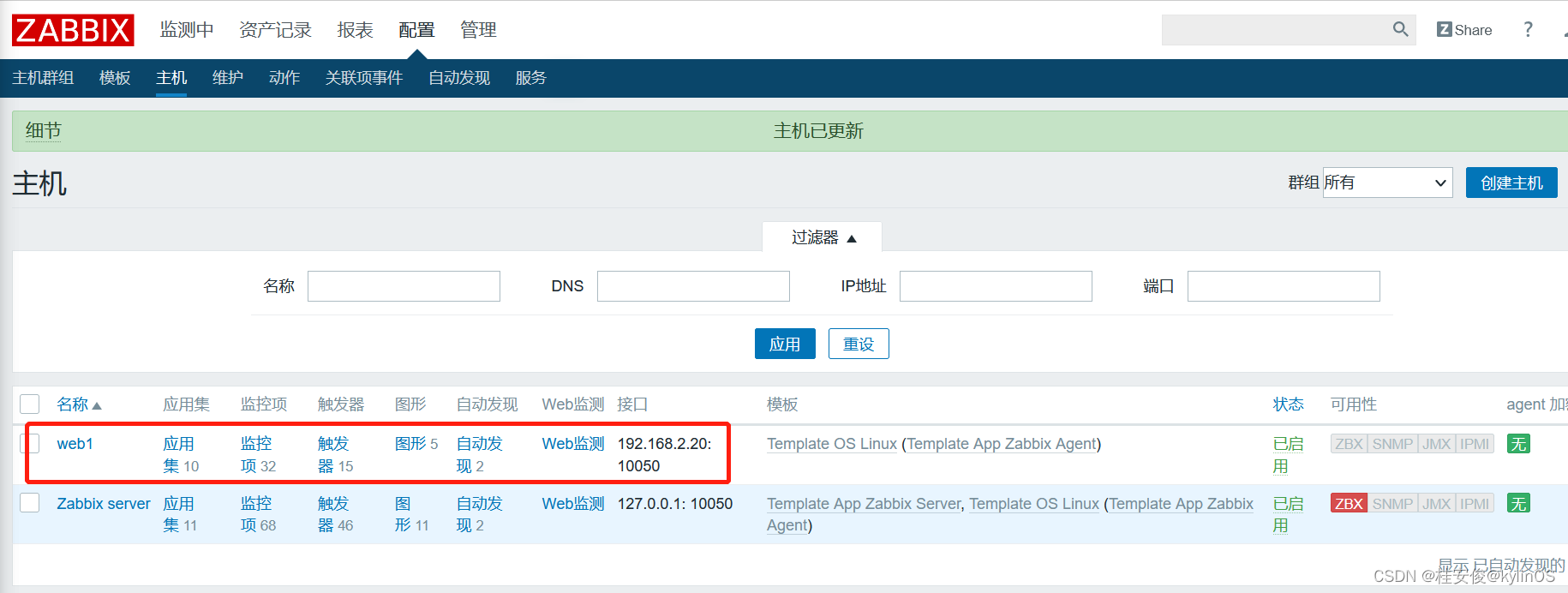Go to the 维护 submenu
Viewport: 1568px width, 593px height.
[228, 78]
